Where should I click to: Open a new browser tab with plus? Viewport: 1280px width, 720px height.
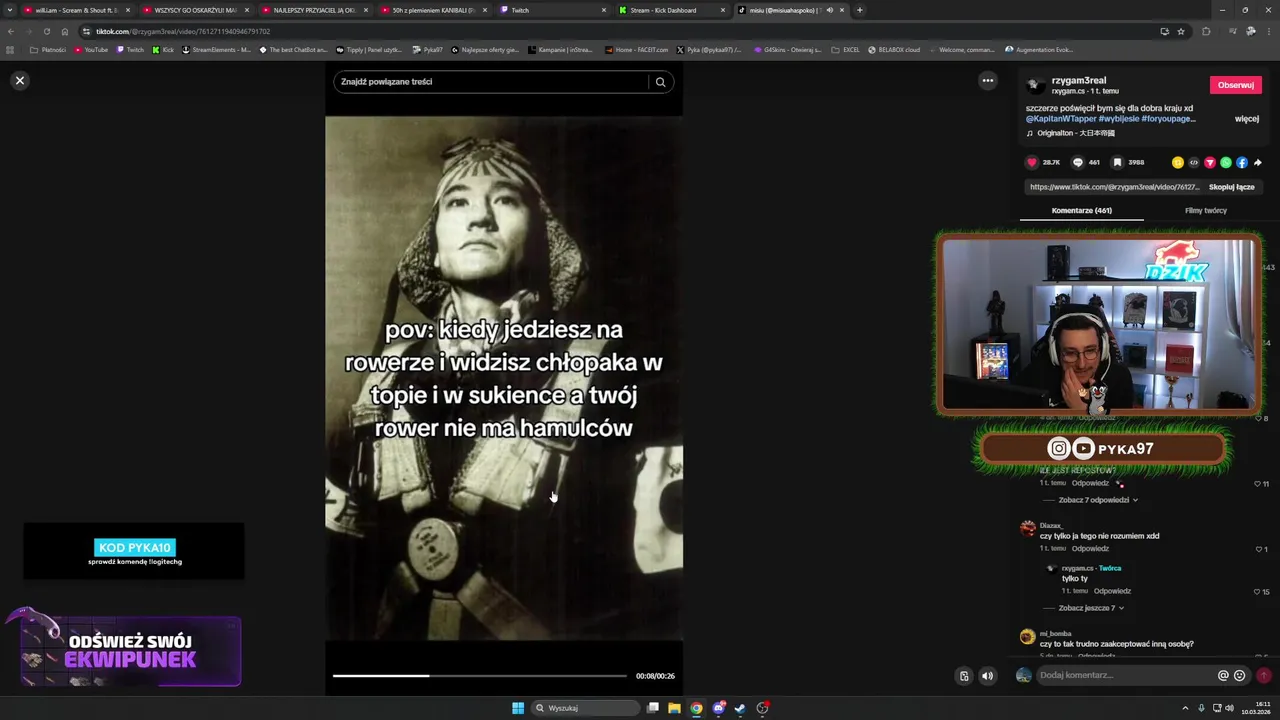(x=860, y=10)
